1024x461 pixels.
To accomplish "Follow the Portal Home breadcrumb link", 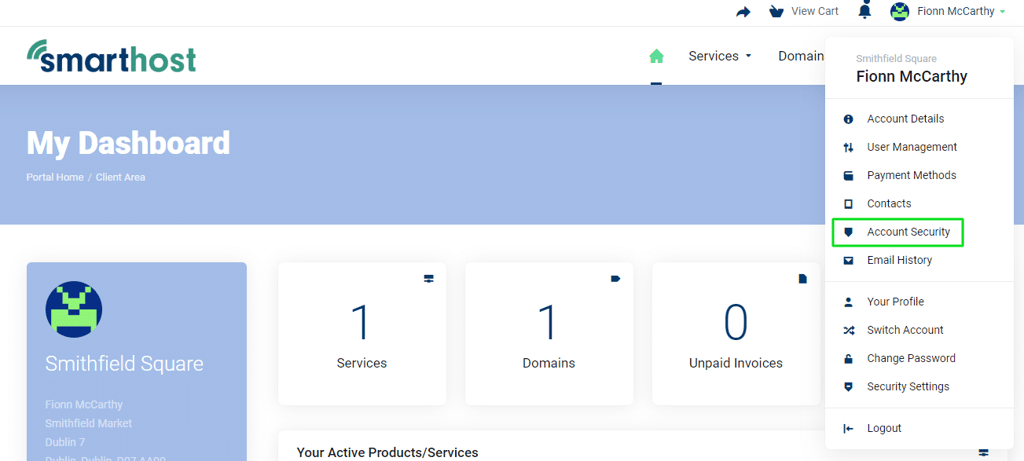I will pos(55,177).
